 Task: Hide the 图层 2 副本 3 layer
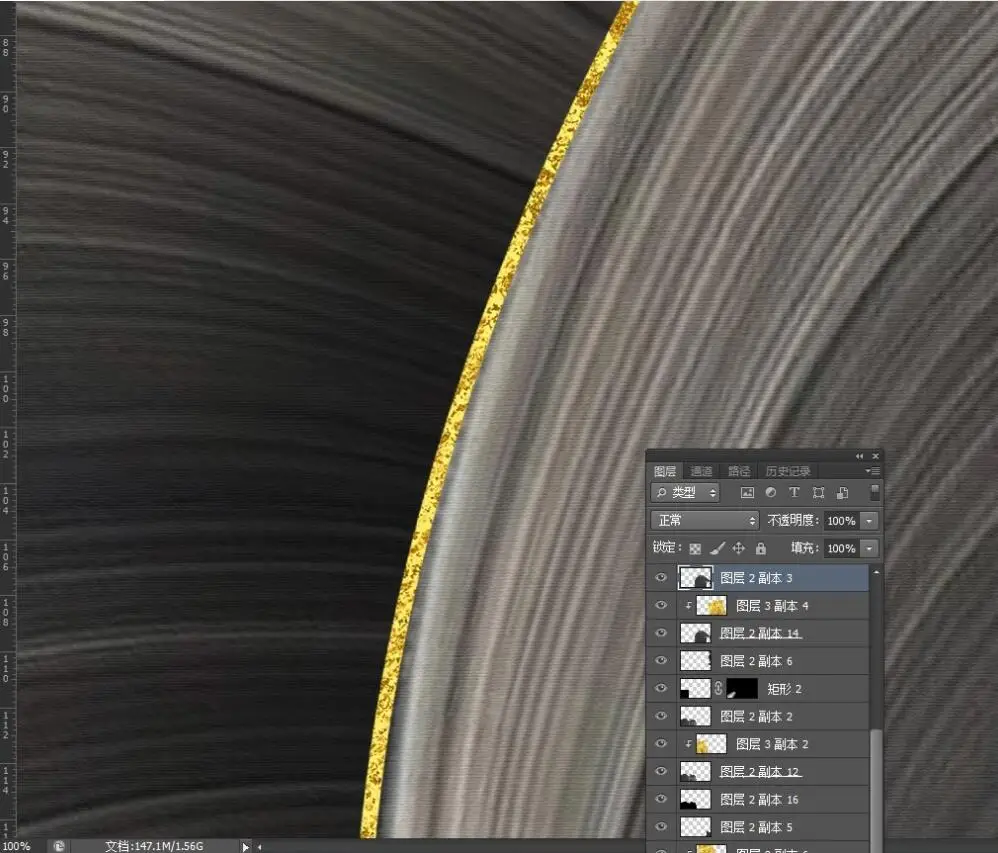pyautogui.click(x=660, y=578)
